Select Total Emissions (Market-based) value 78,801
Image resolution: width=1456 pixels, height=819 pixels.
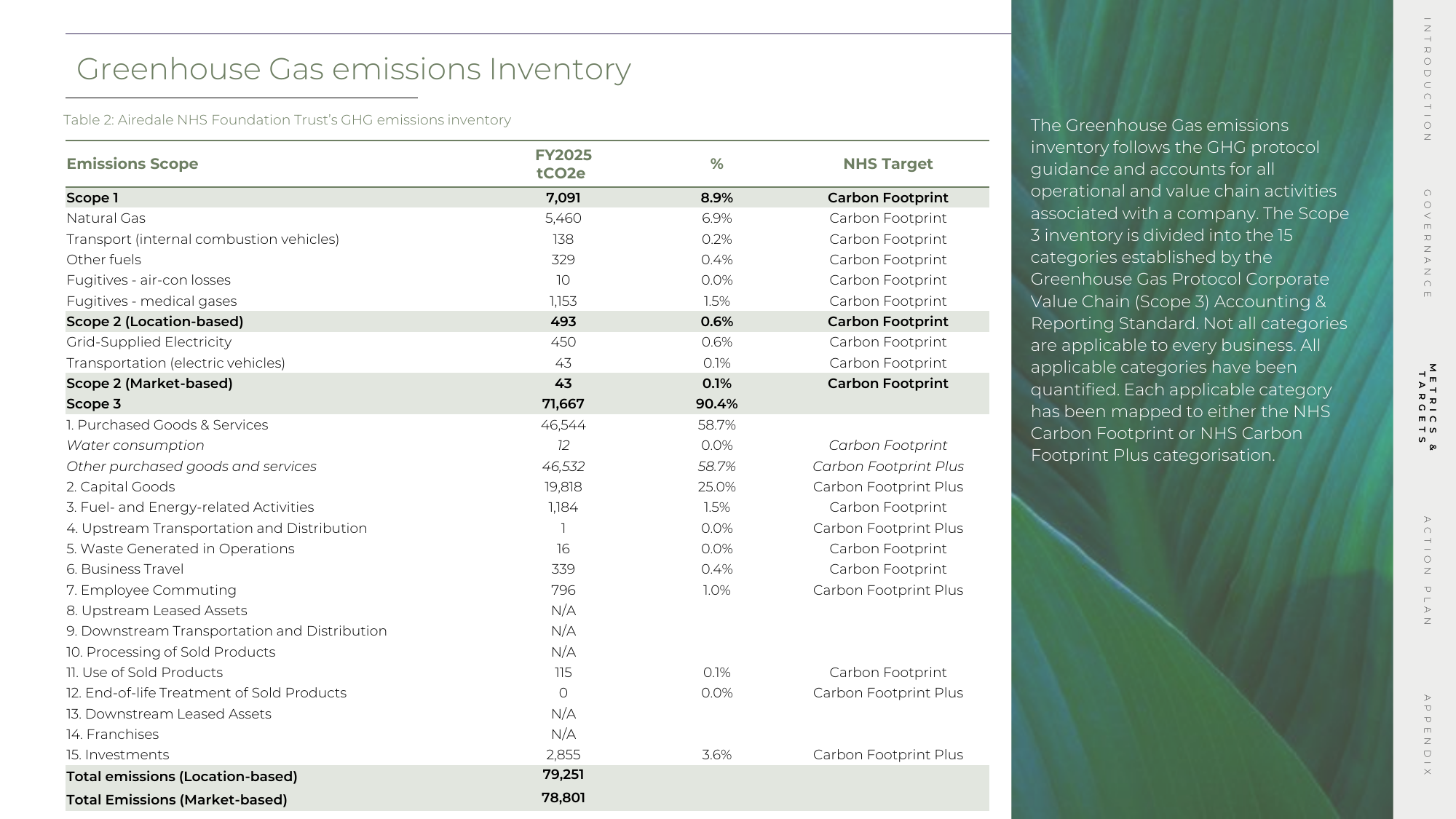coord(563,798)
